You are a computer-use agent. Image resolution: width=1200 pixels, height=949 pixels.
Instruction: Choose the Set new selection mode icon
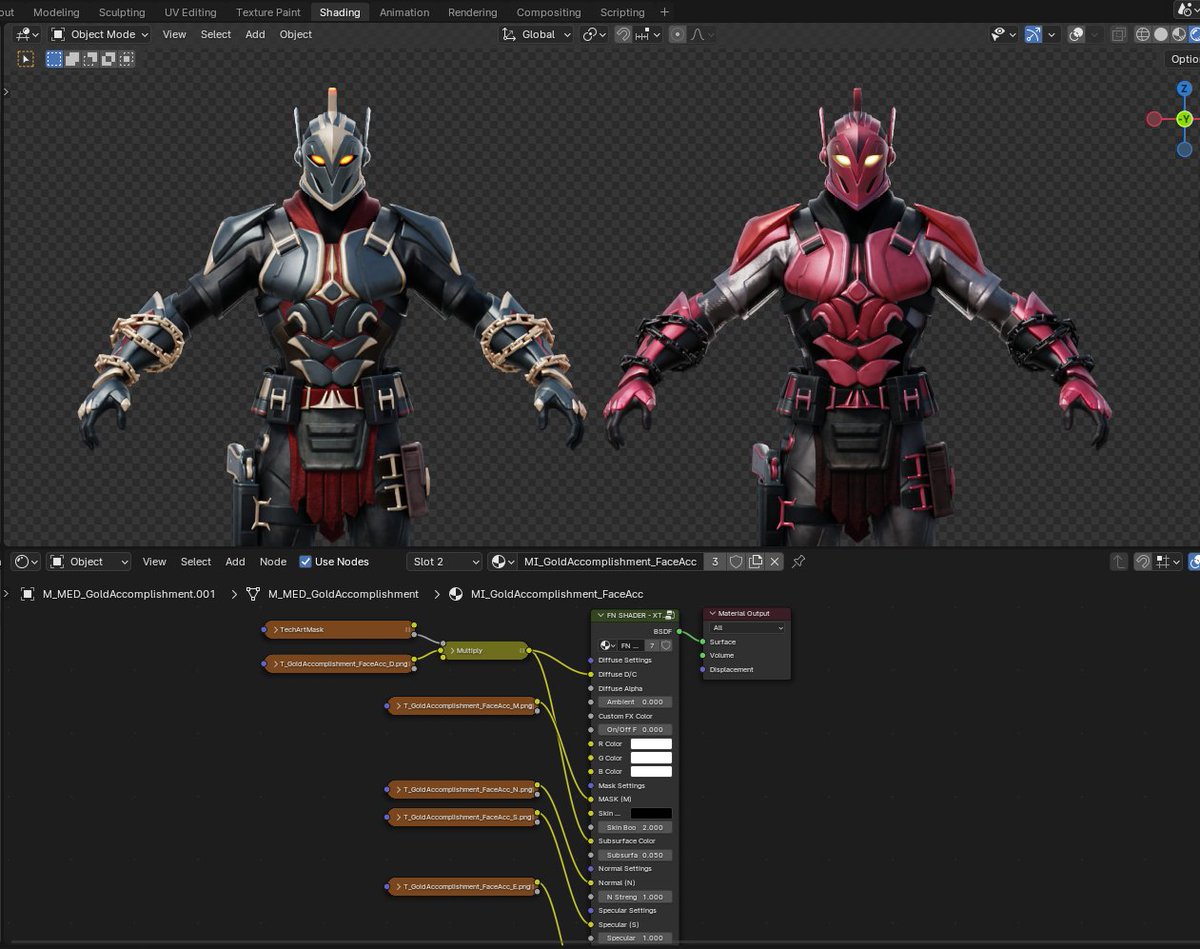[x=54, y=59]
